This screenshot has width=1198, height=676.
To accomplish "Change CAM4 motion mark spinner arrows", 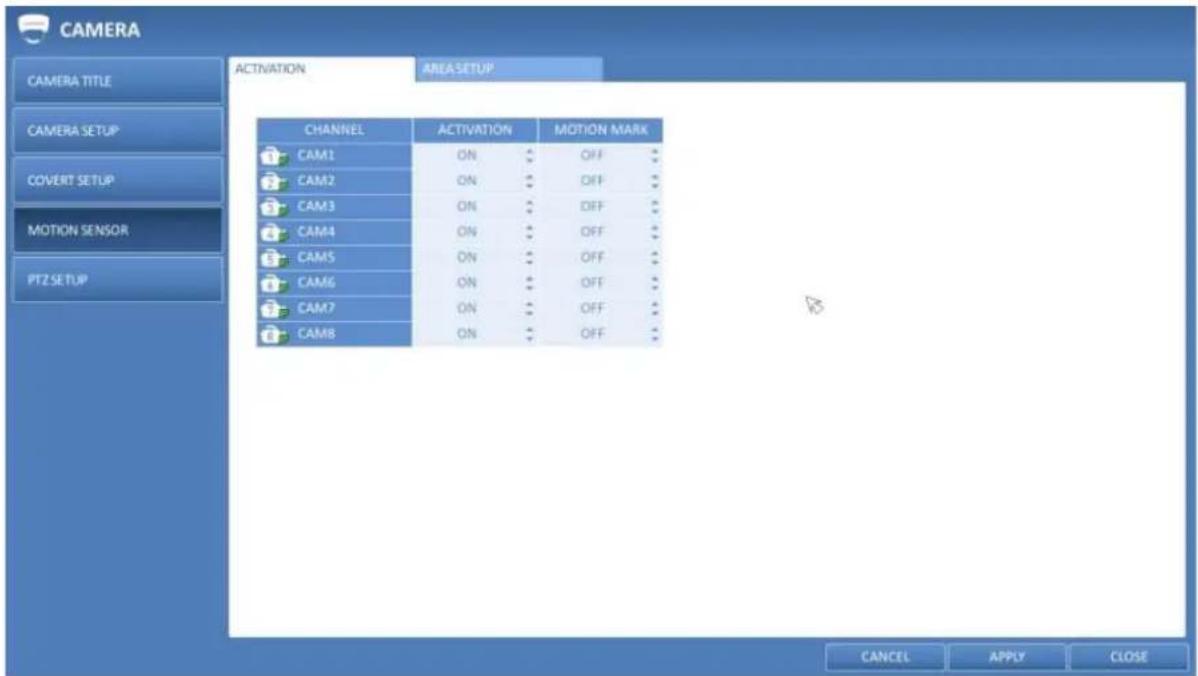I will [655, 232].
